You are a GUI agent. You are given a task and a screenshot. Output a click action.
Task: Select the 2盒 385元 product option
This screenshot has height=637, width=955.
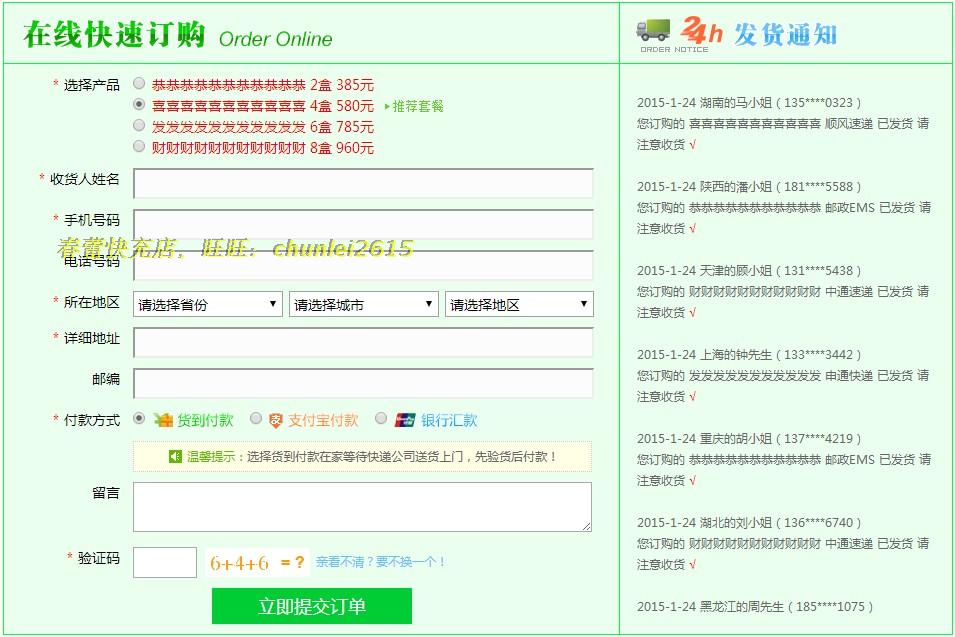pyautogui.click(x=139, y=84)
